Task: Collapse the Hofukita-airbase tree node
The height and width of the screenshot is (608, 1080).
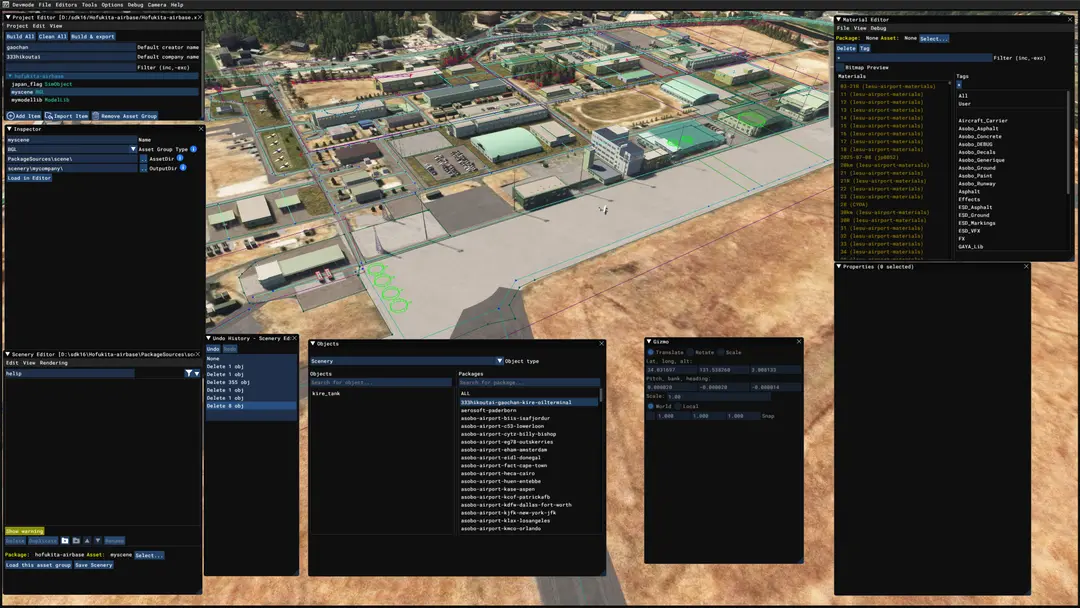Action: pyautogui.click(x=10, y=76)
